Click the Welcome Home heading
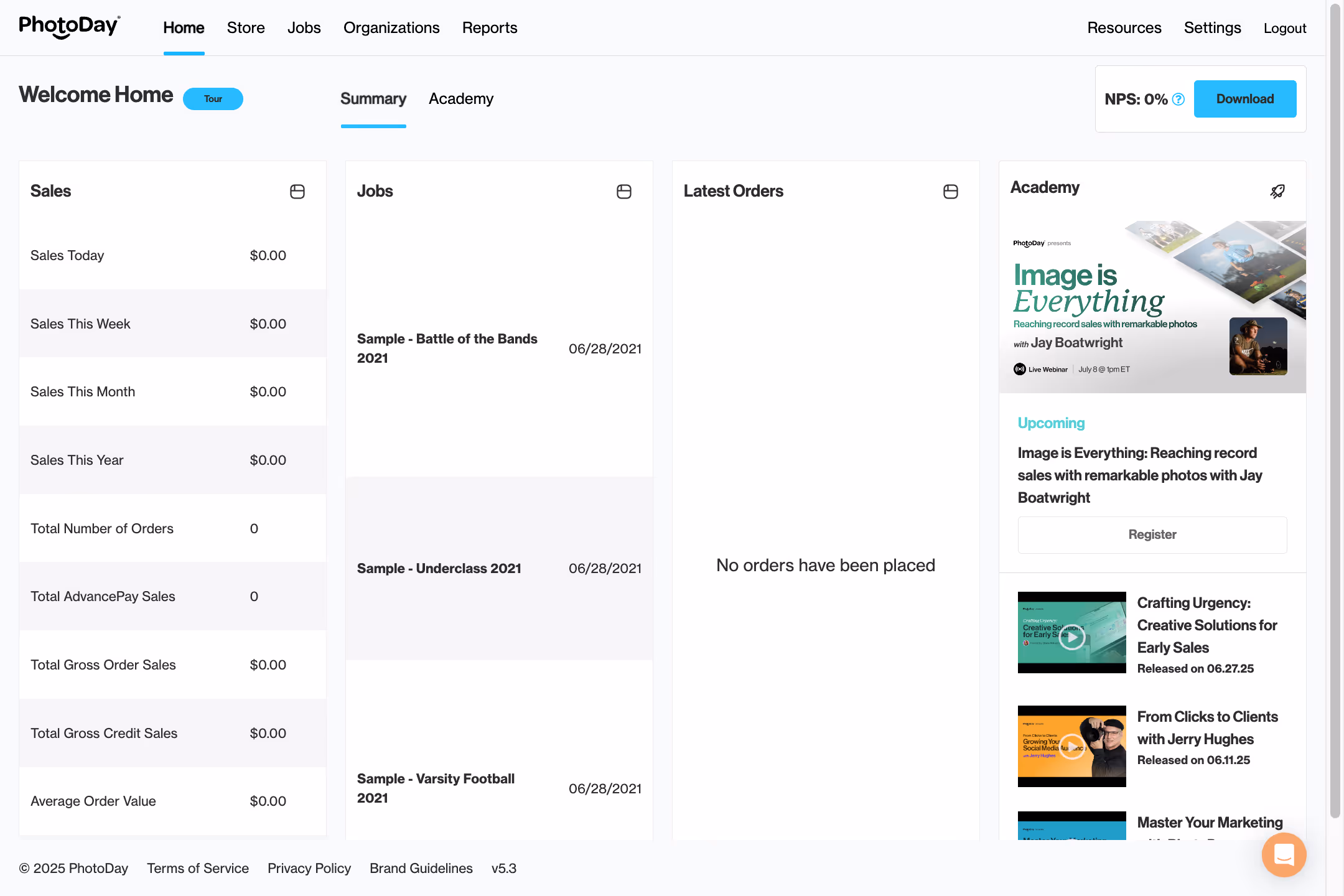The image size is (1344, 896). click(96, 95)
